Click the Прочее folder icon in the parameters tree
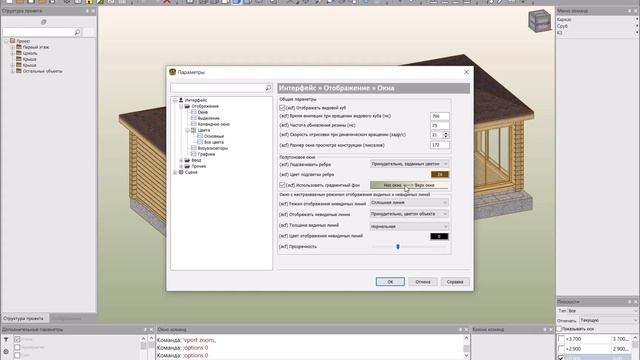Viewport: 640px width, 360px height. click(x=187, y=166)
